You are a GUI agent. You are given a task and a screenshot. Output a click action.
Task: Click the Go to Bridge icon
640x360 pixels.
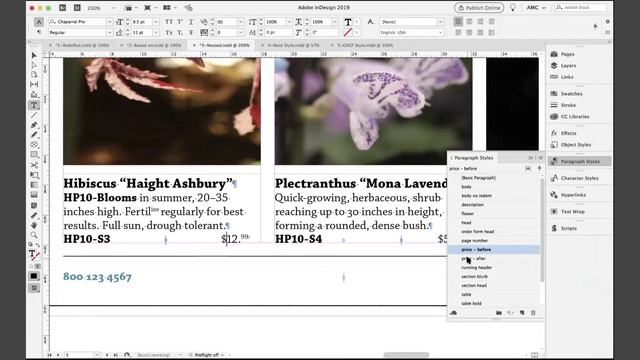click(62, 8)
